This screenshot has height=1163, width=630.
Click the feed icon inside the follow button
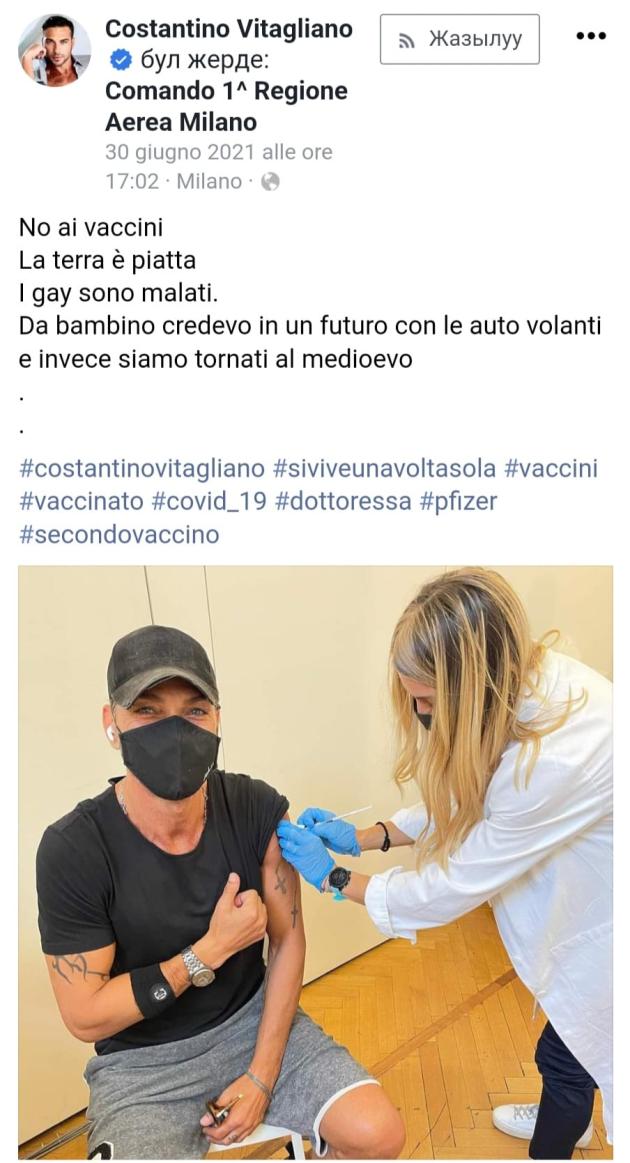tap(407, 40)
